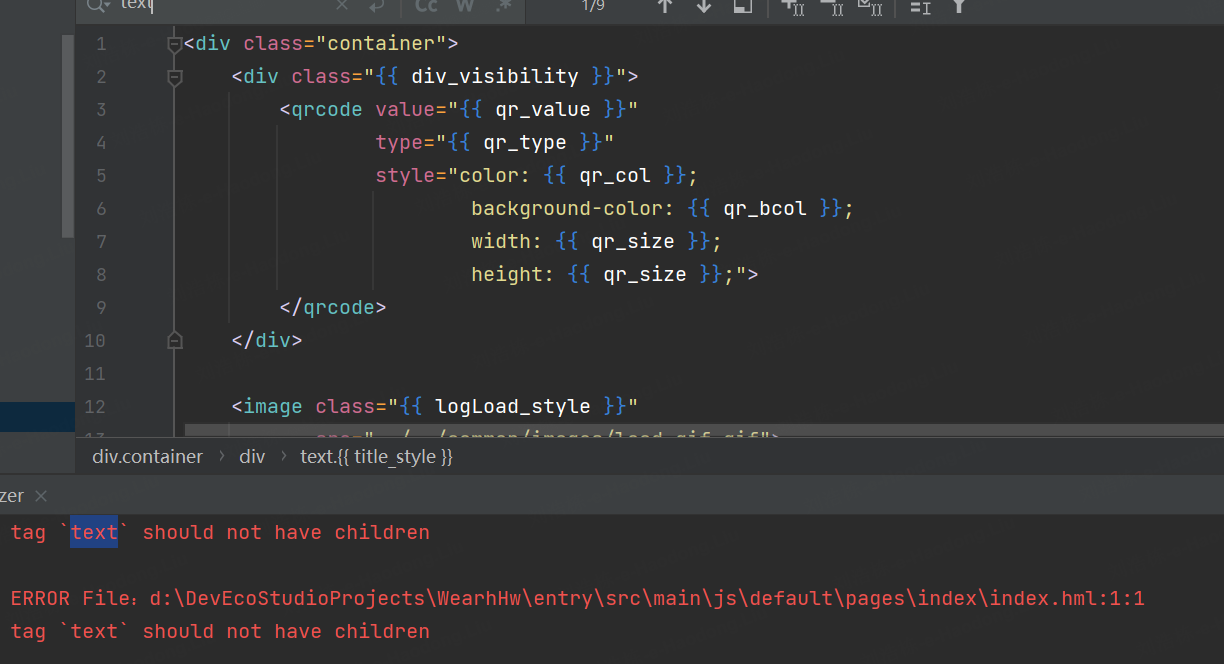Click inside the find text input field
This screenshot has width=1224, height=664.
tap(230, 6)
